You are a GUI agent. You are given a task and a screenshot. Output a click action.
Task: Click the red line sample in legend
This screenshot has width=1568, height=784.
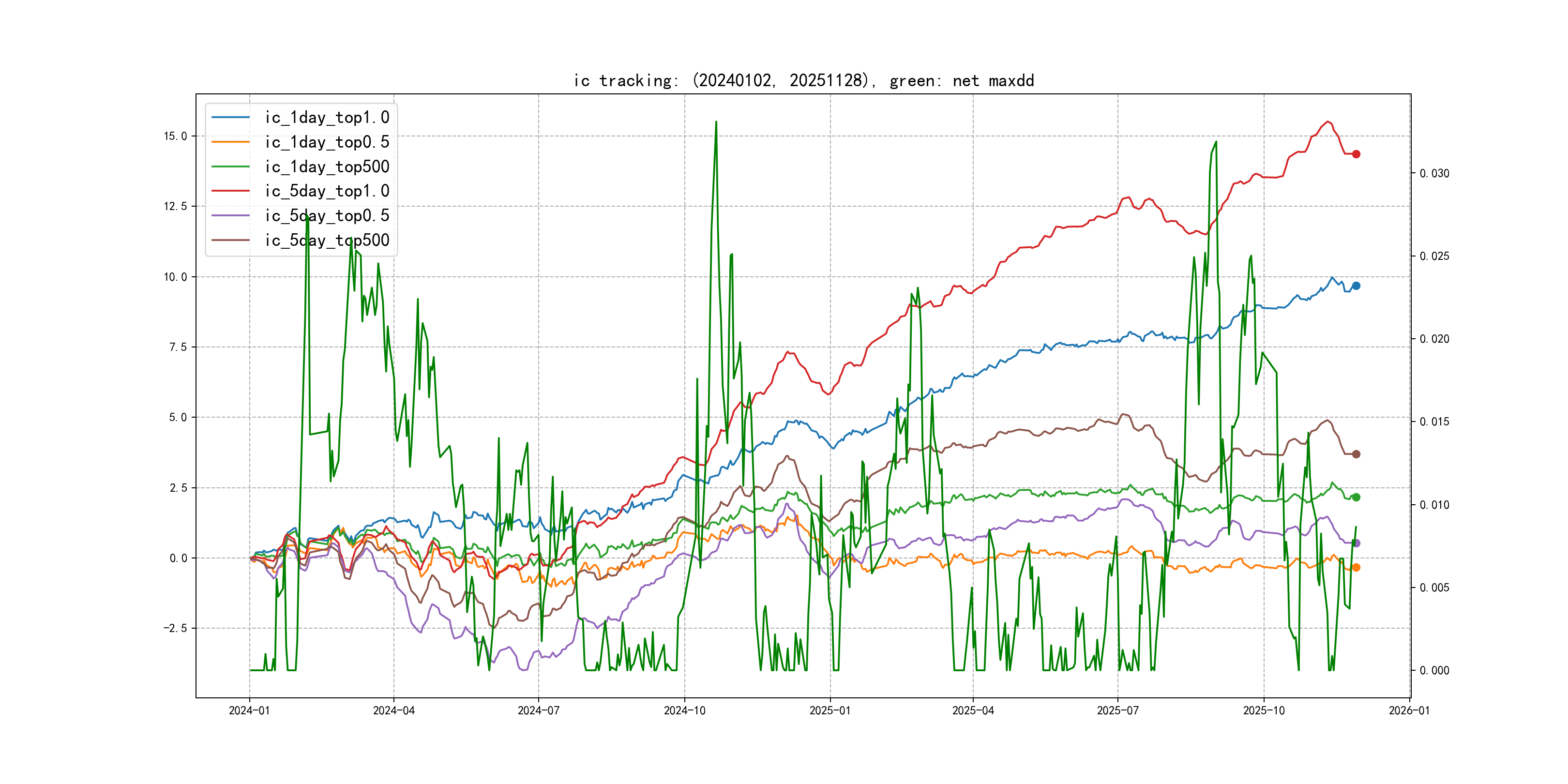coord(230,191)
